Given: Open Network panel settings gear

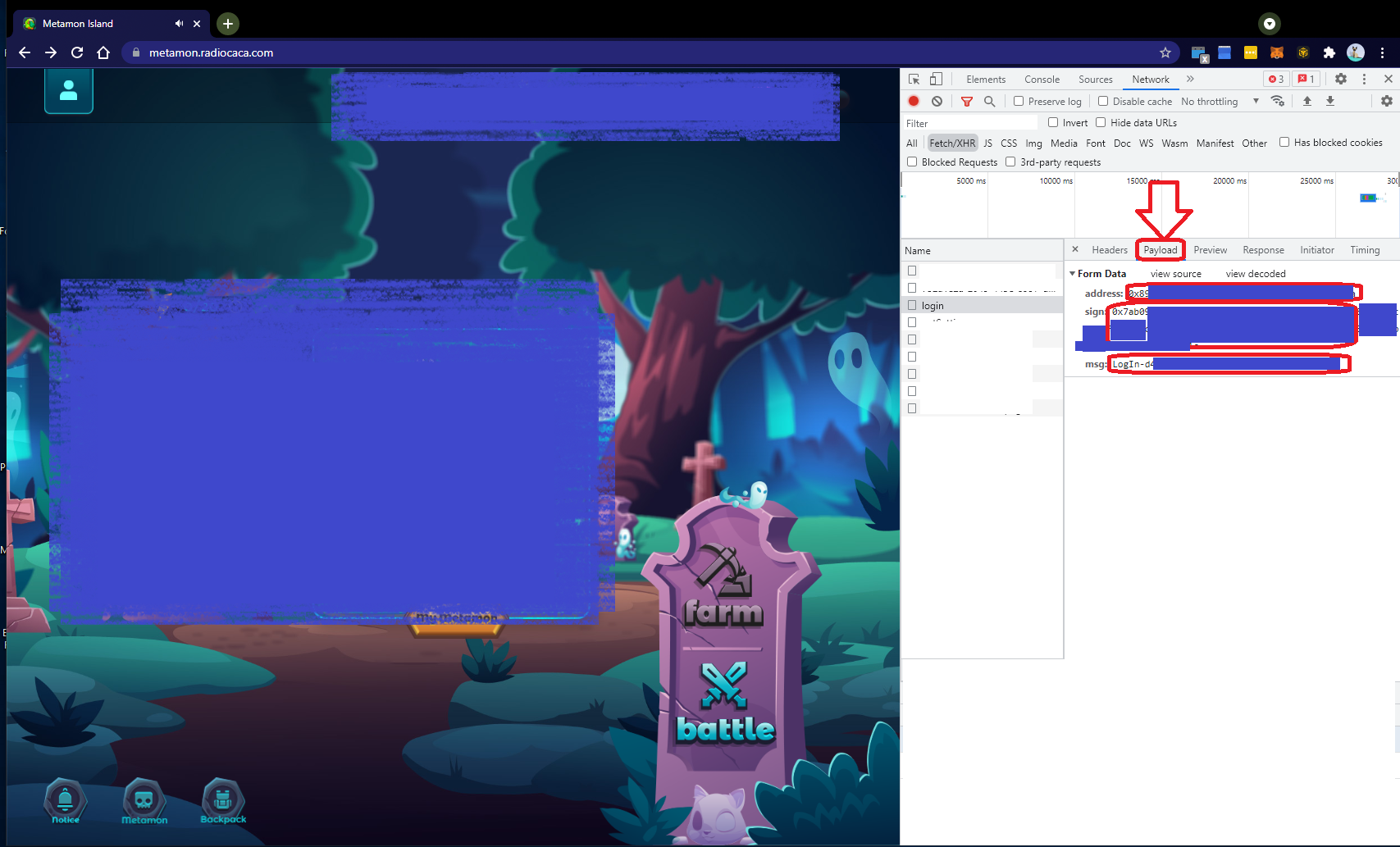Looking at the screenshot, I should pyautogui.click(x=1387, y=101).
